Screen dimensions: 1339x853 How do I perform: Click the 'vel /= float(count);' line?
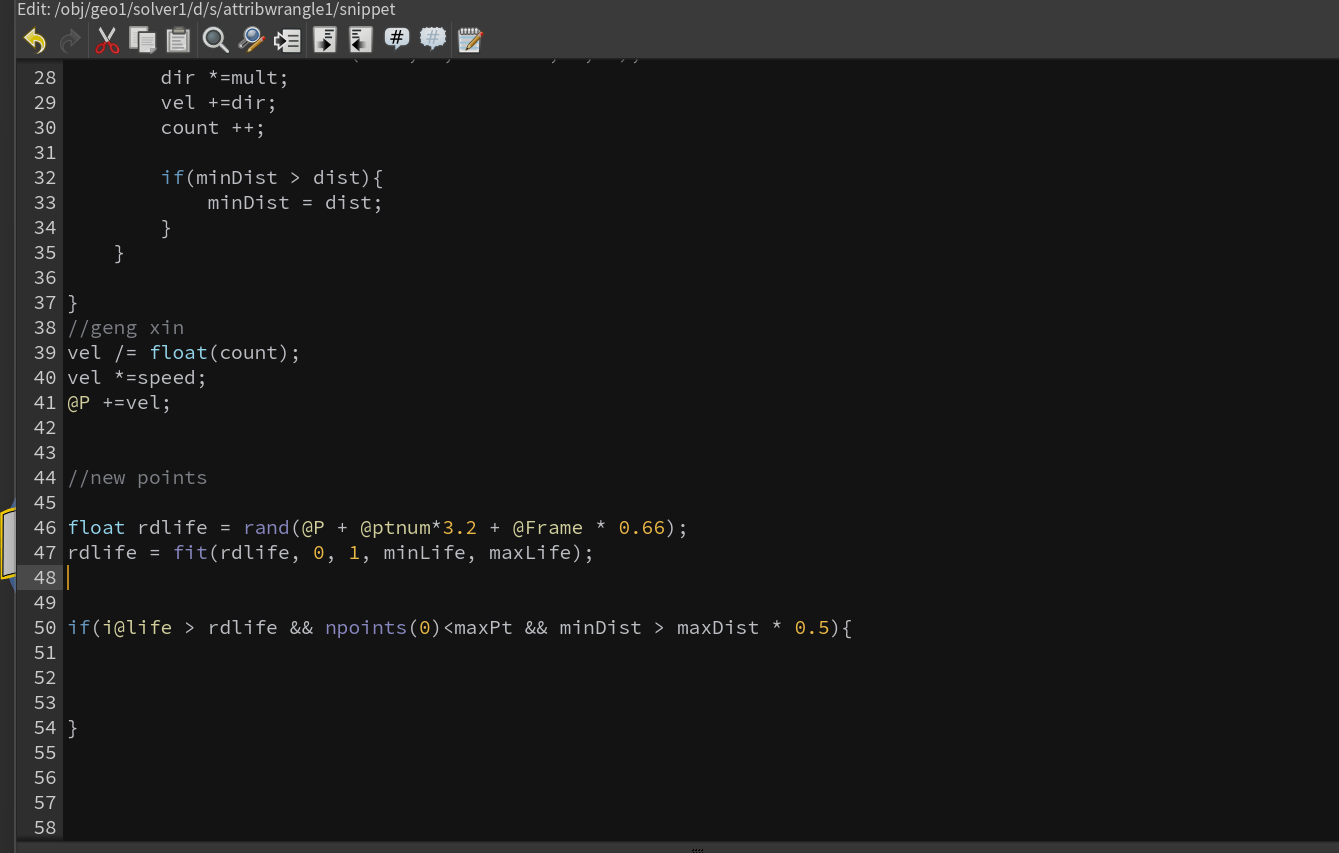pos(184,352)
